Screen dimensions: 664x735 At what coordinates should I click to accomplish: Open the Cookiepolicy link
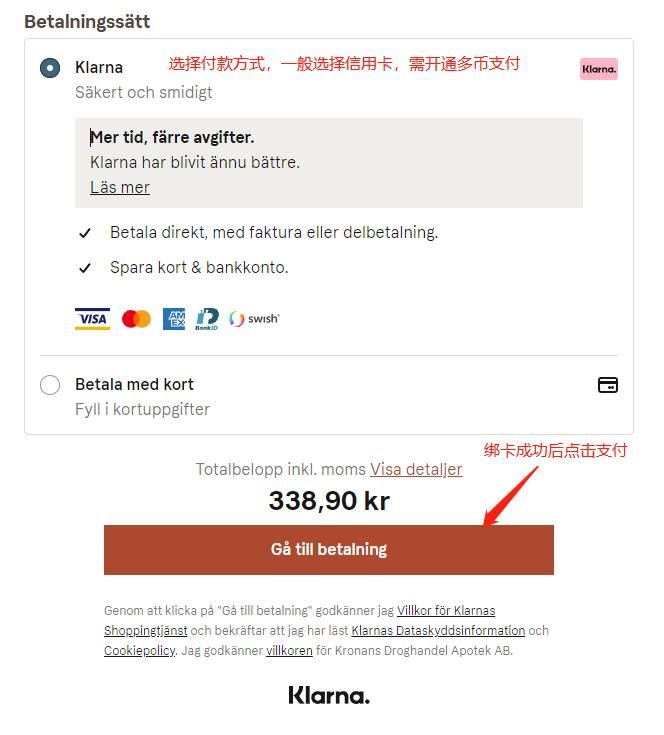tap(140, 651)
